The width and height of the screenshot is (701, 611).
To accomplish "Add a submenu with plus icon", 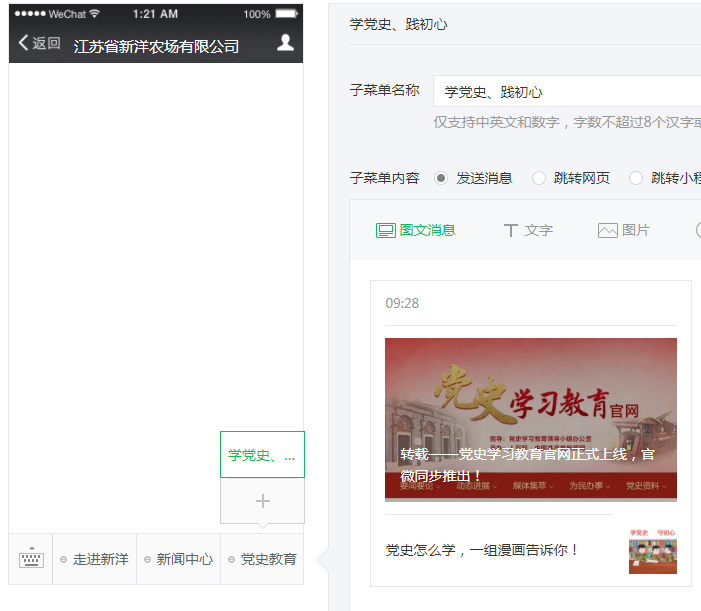I will click(x=262, y=501).
